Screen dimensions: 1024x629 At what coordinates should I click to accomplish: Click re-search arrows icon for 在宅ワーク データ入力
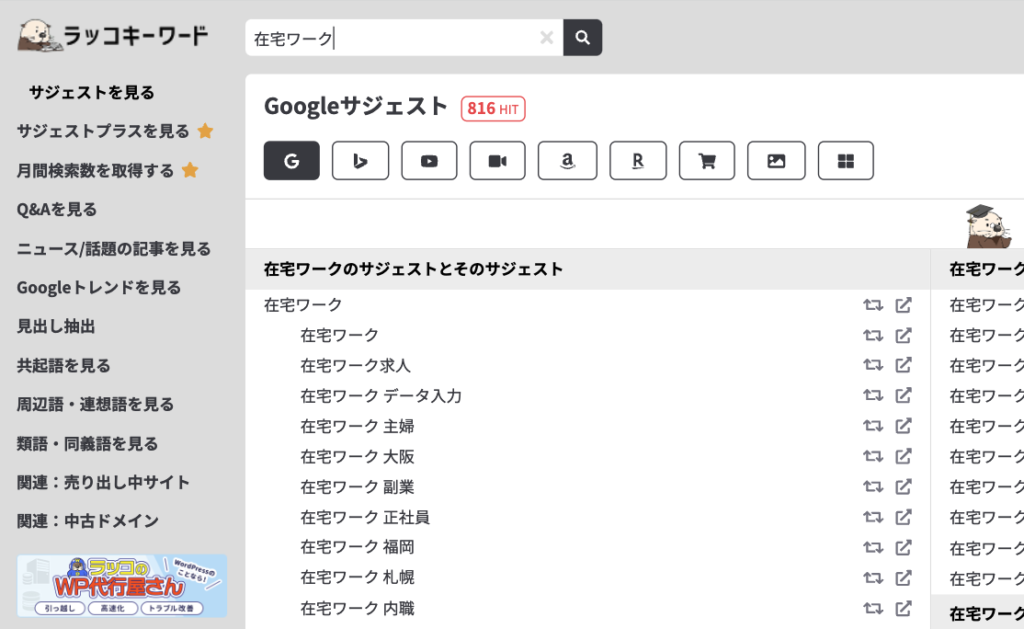point(872,396)
